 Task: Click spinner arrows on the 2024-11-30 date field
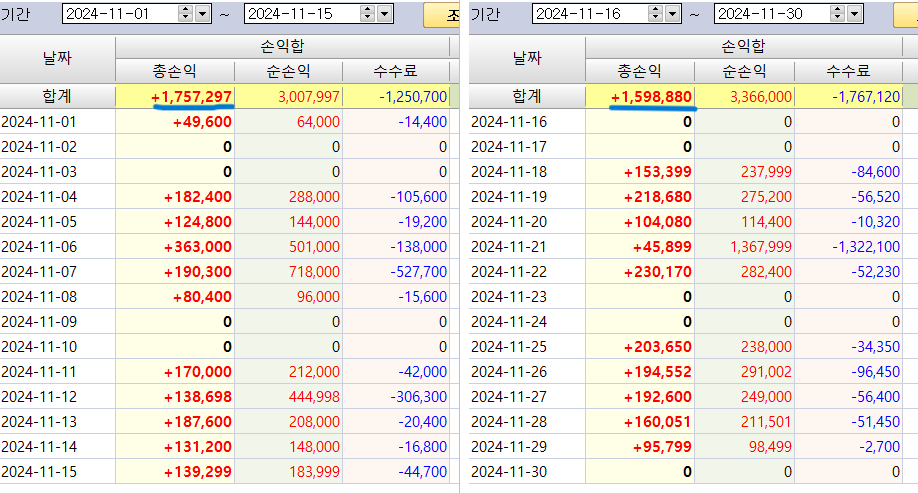838,13
